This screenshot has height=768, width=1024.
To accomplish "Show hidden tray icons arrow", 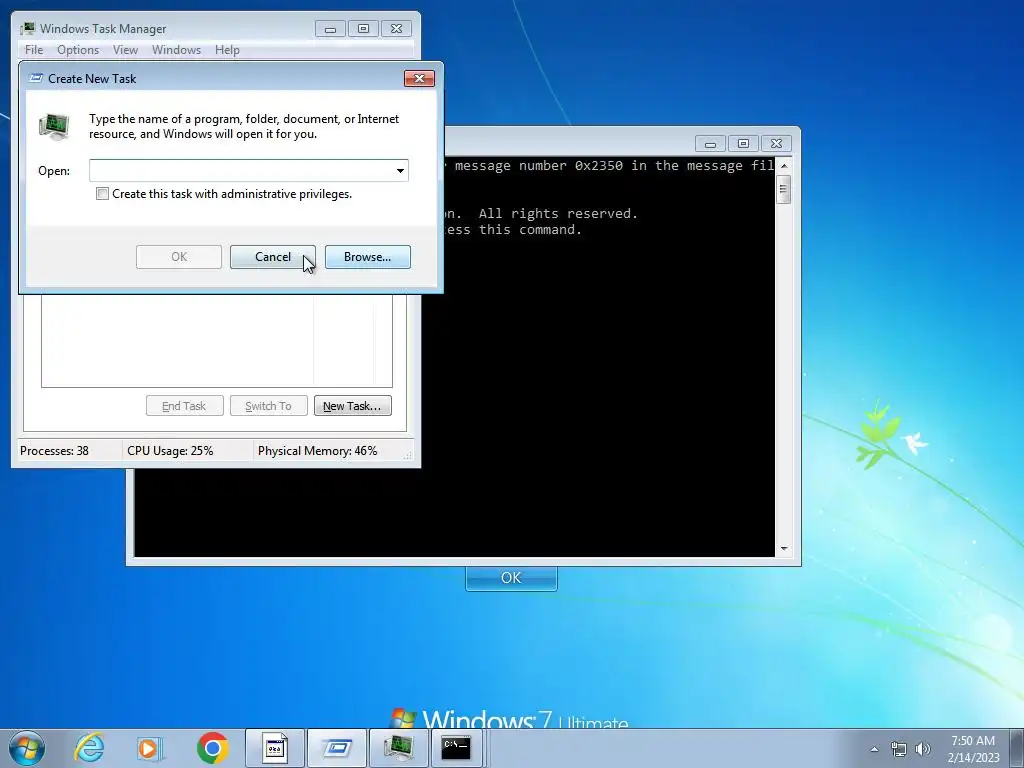I will (874, 749).
